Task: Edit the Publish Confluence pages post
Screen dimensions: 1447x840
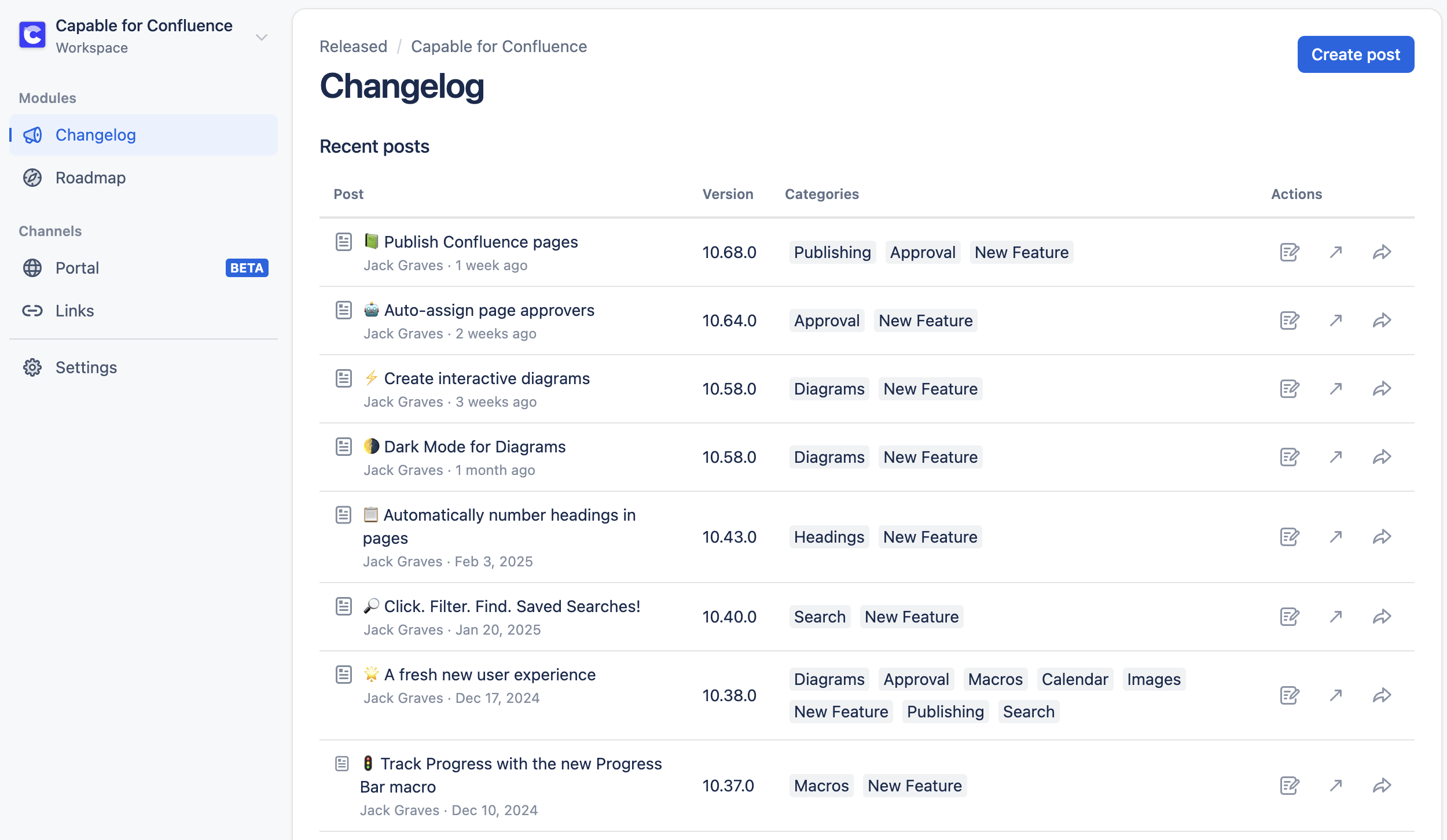Action: (x=1290, y=252)
